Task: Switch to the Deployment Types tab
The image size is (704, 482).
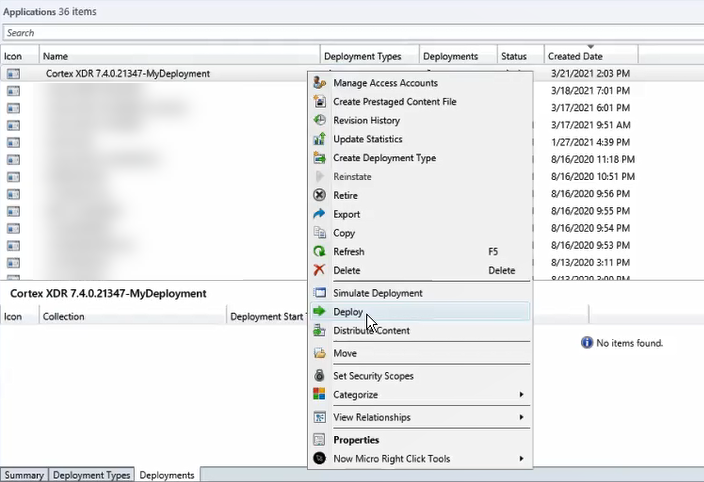Action: pos(91,475)
